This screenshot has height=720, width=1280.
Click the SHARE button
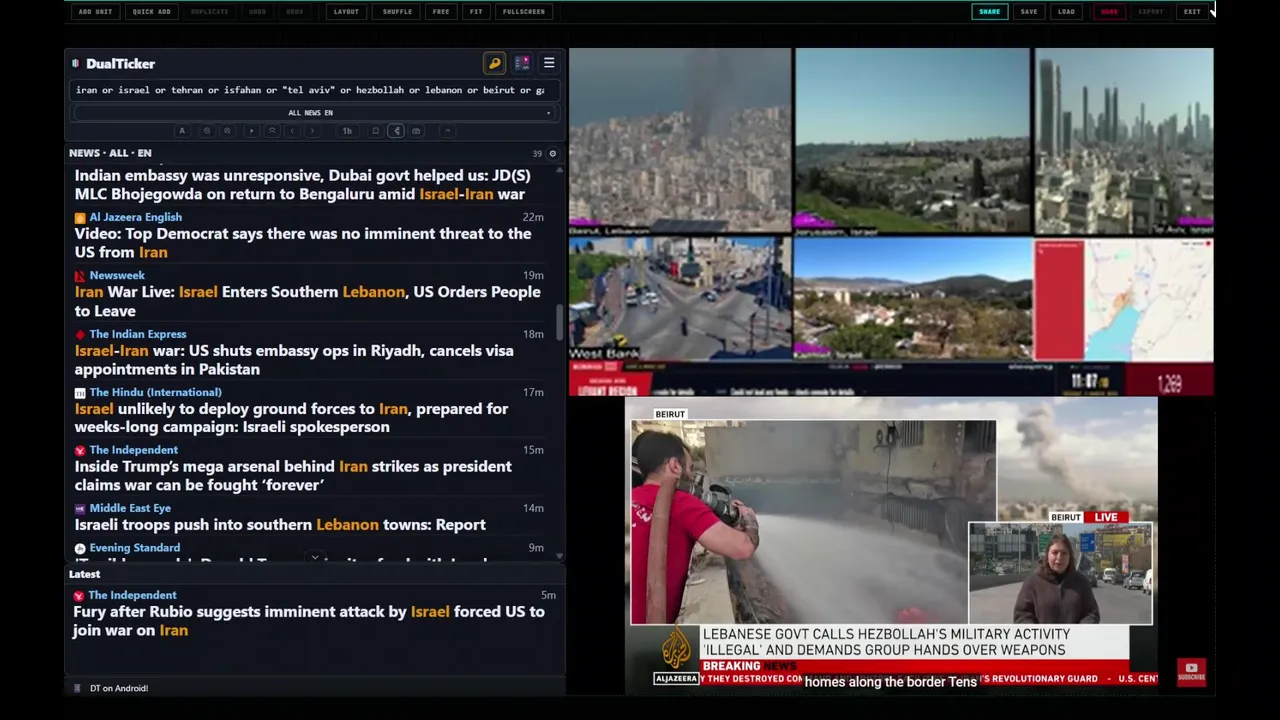click(x=989, y=11)
